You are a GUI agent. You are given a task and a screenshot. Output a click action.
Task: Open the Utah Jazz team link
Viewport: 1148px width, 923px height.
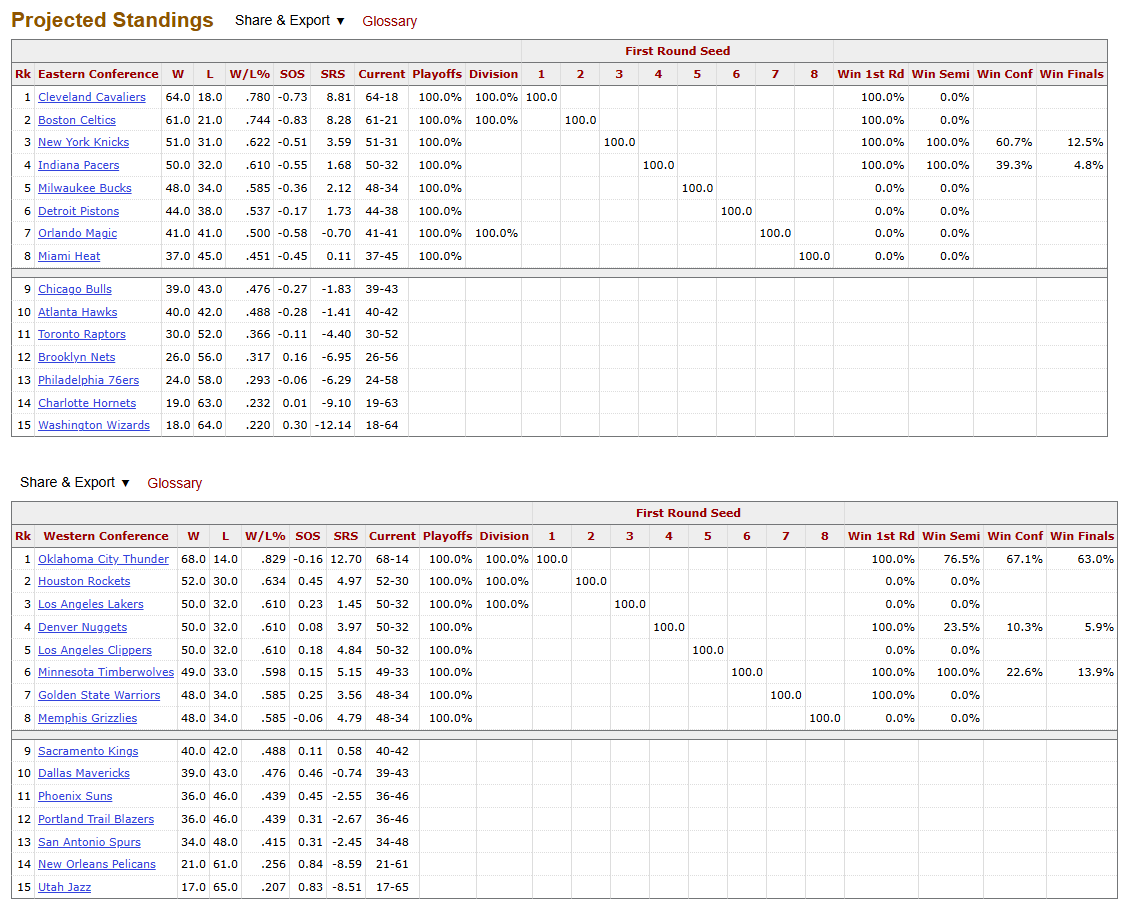(x=64, y=887)
